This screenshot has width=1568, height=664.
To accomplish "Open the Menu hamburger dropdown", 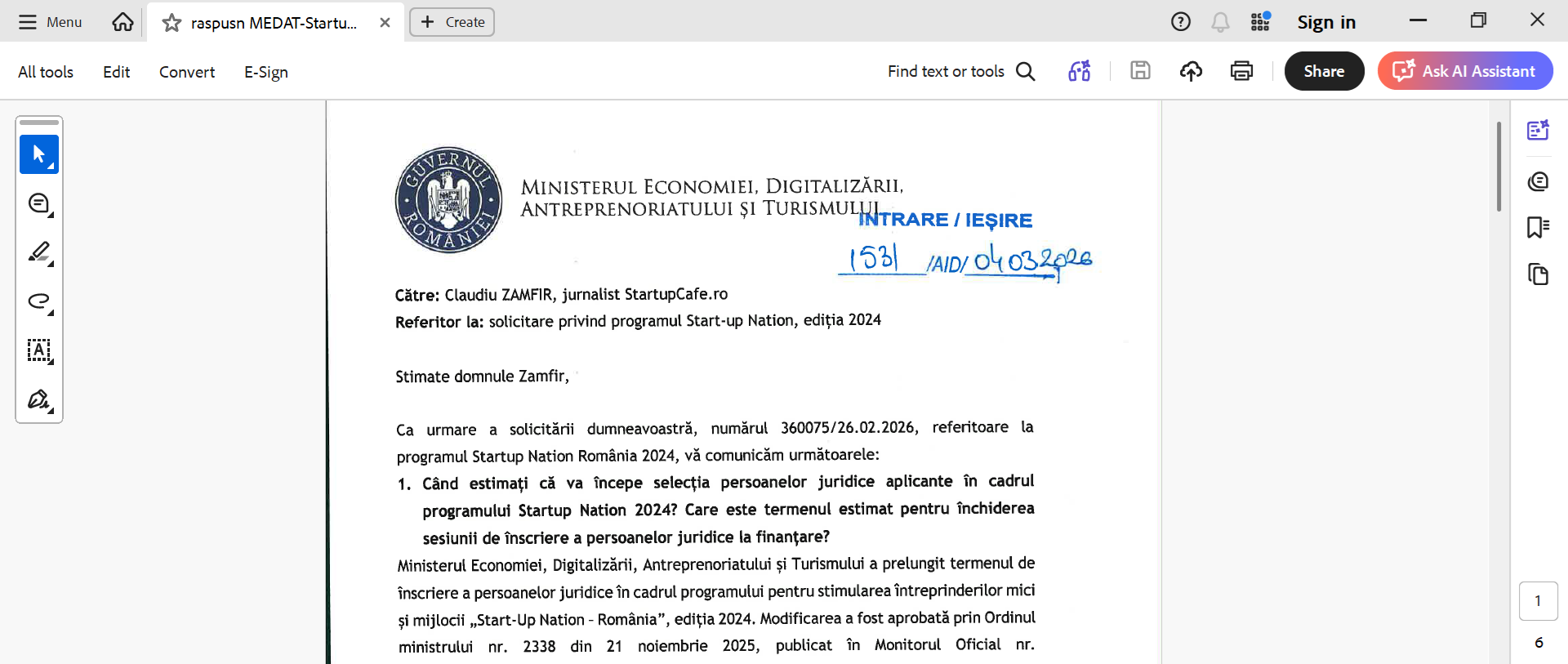I will pos(51,22).
